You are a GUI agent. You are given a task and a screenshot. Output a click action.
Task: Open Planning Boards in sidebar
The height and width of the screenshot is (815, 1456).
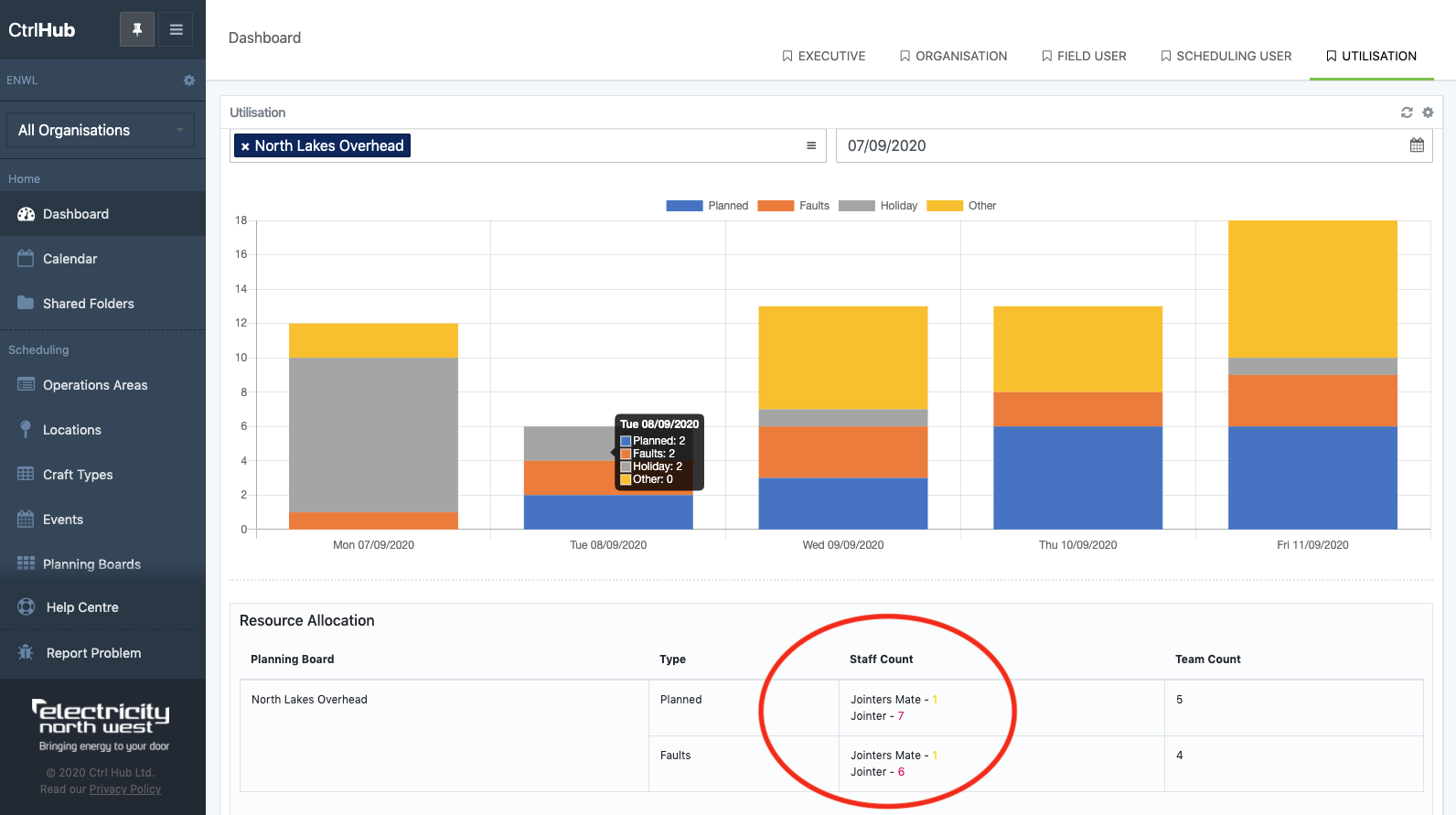91,564
